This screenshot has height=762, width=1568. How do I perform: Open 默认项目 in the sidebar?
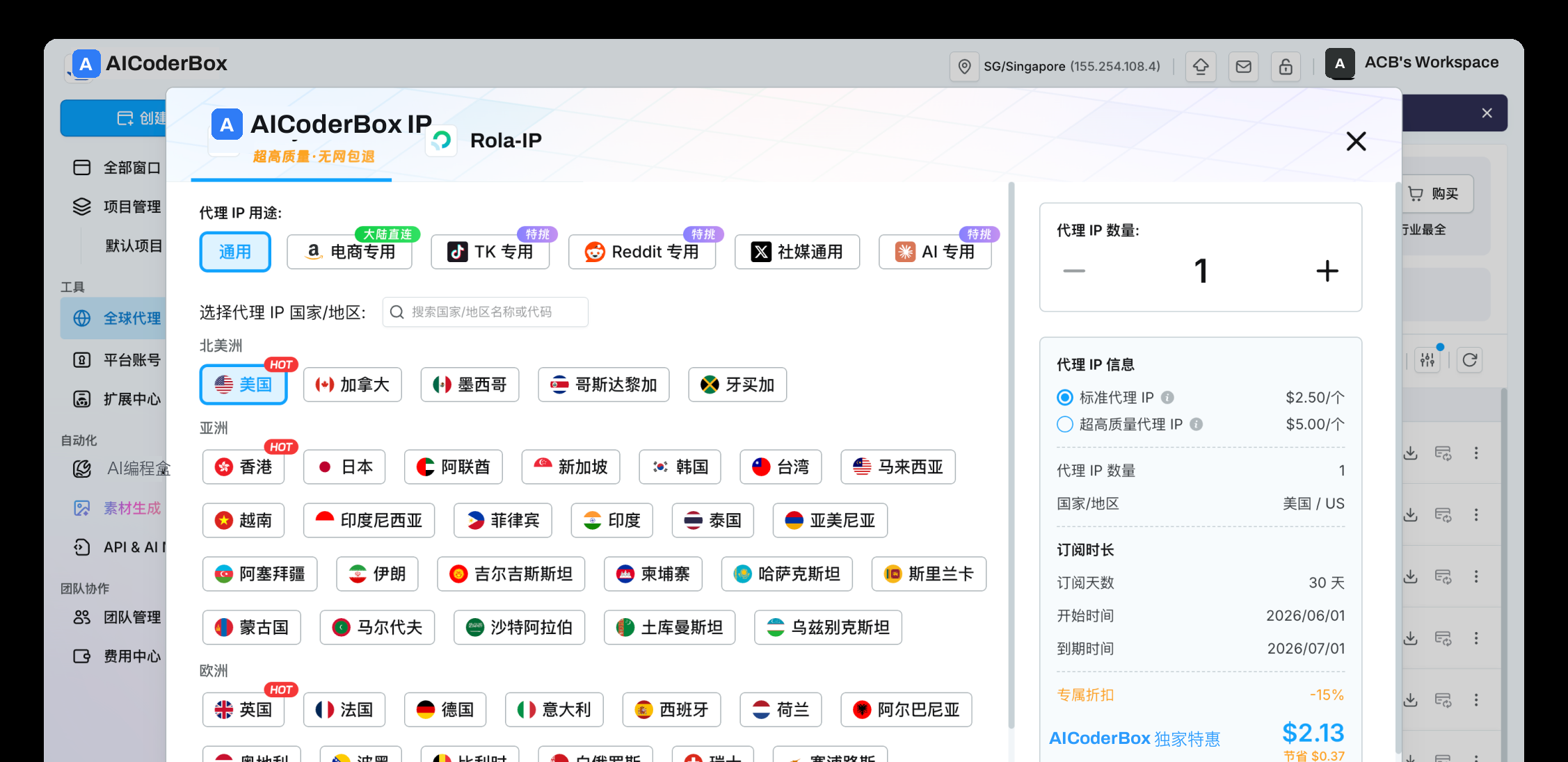tap(134, 245)
